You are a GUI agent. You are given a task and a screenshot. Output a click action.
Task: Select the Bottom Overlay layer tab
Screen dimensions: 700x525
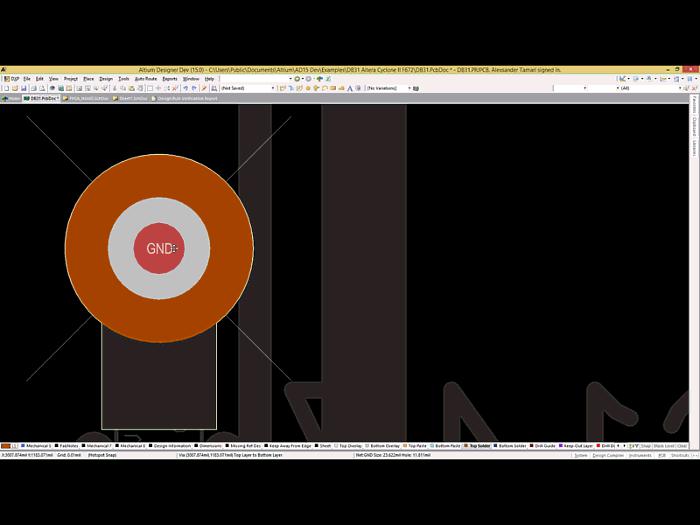coord(383,446)
